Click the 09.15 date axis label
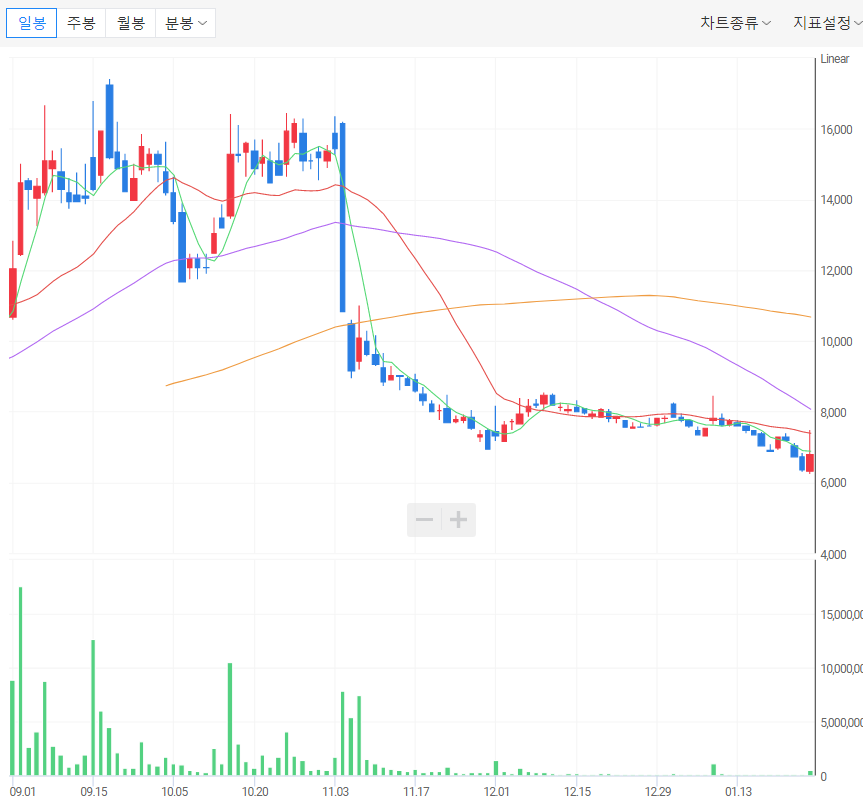 tap(94, 792)
